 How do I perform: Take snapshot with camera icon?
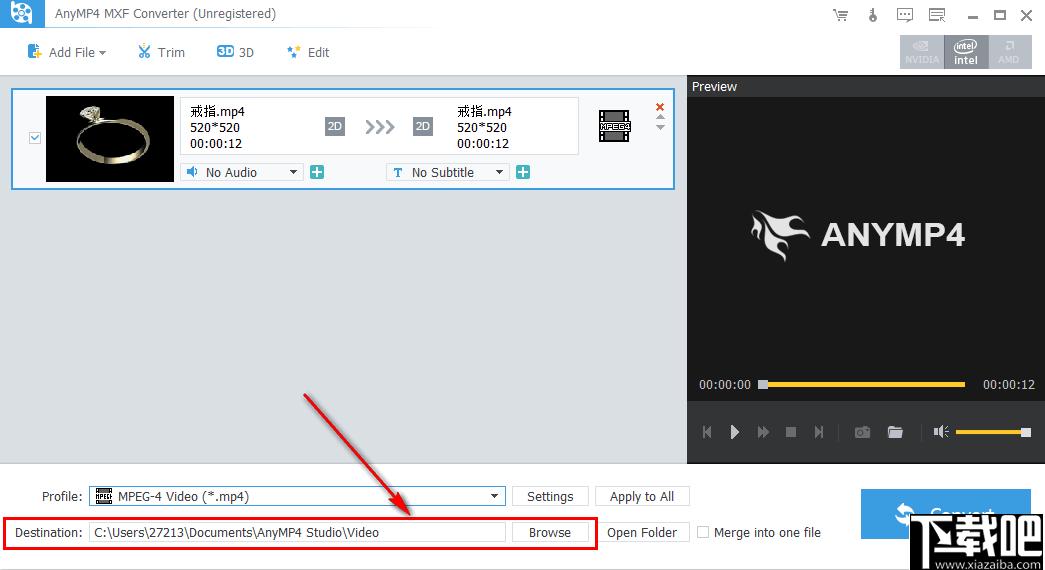(x=862, y=432)
